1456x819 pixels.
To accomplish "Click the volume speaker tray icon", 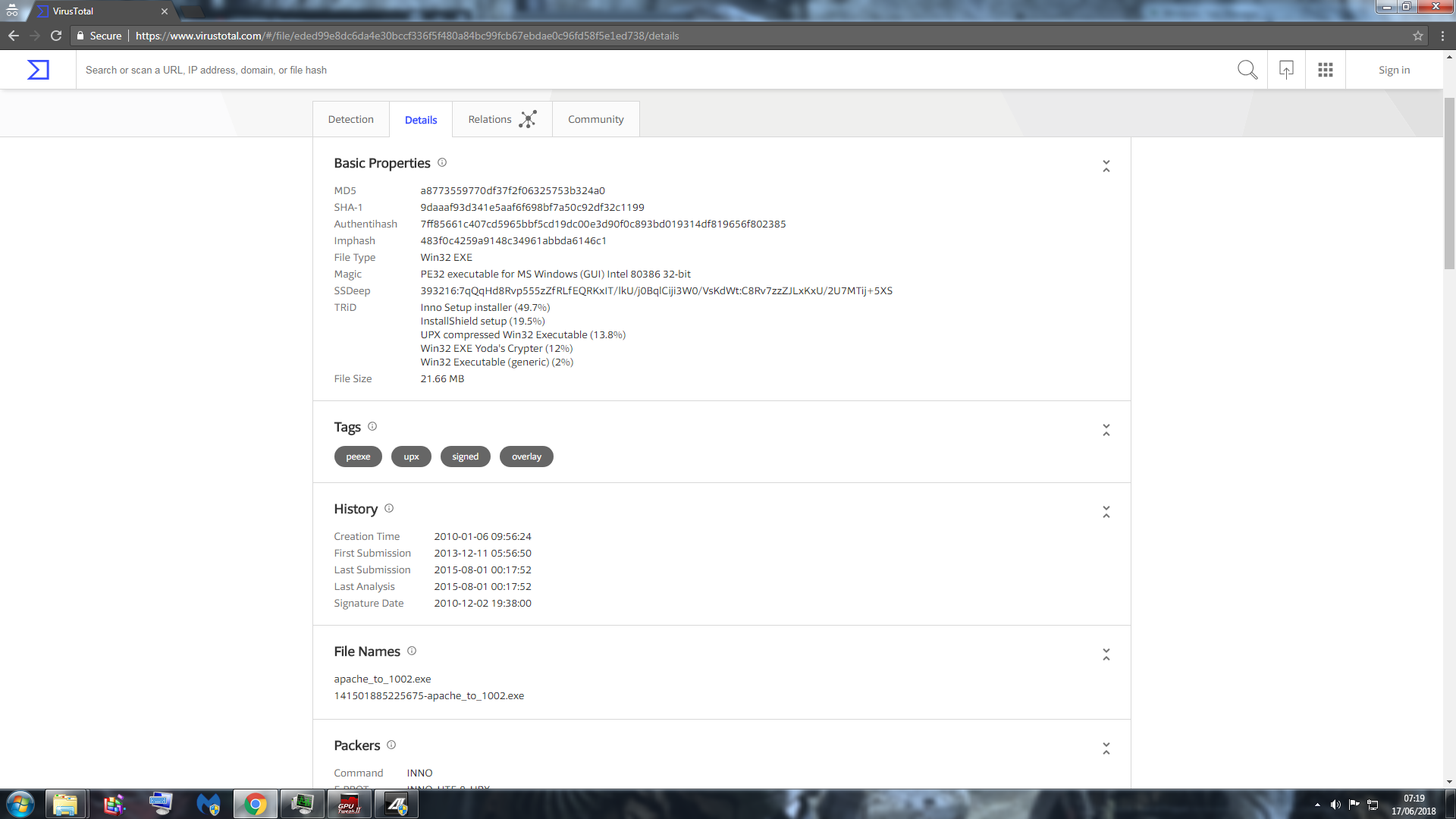I will click(x=1335, y=805).
